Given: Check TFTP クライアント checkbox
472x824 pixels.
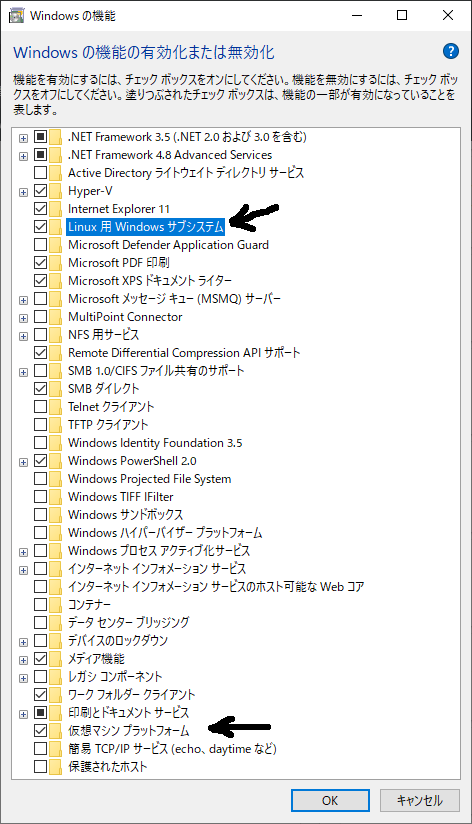Looking at the screenshot, I should (40, 425).
